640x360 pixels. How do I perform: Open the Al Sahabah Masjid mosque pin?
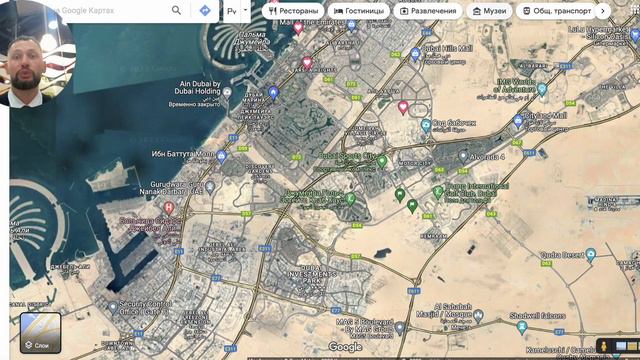[x=478, y=315]
